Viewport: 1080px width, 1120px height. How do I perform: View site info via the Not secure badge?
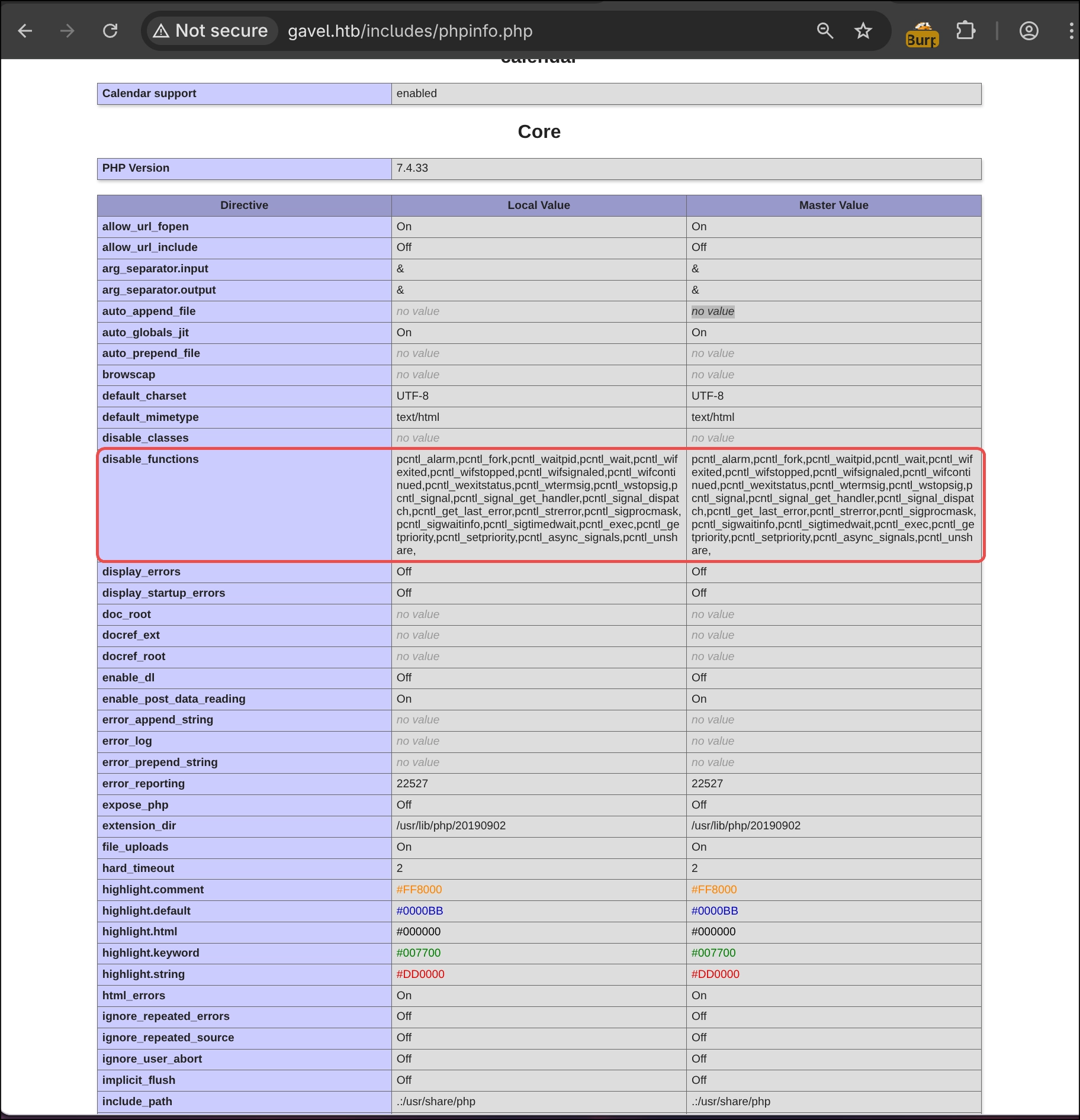pos(210,31)
